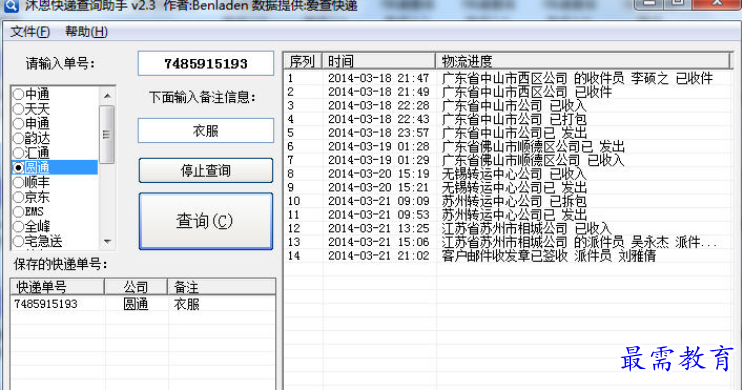742x390 pixels.
Task: Select row 2 dated 2014-03-18 21:49
Action: (x=508, y=92)
